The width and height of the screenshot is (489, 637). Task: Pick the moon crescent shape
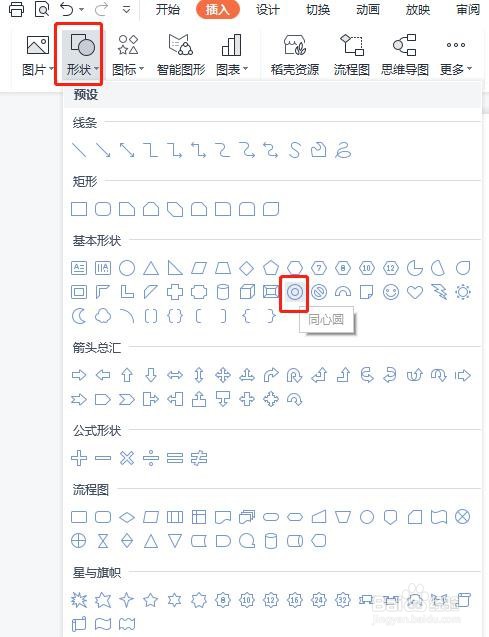[79, 316]
